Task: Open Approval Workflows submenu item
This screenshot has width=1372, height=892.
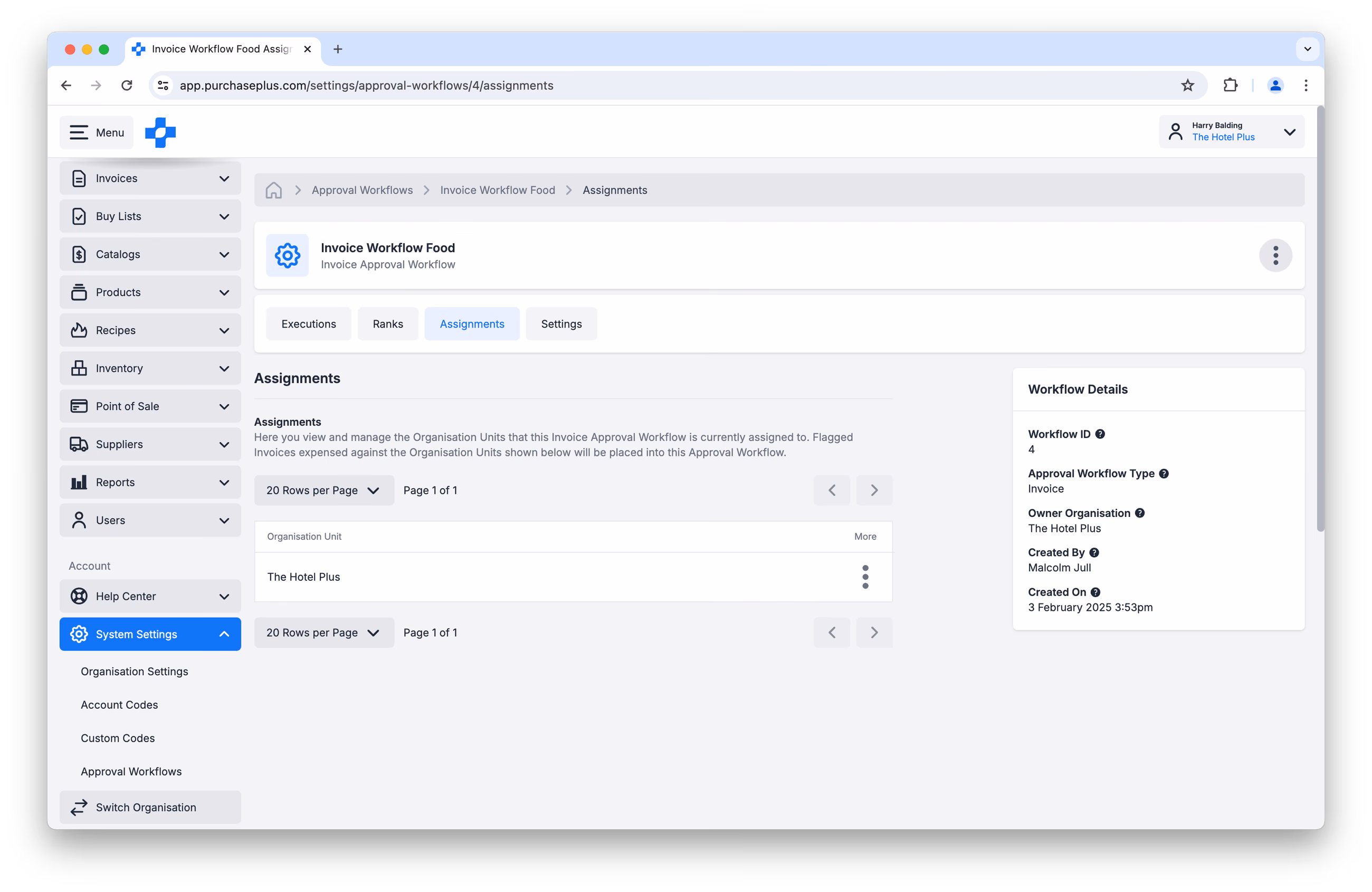Action: pyautogui.click(x=131, y=772)
